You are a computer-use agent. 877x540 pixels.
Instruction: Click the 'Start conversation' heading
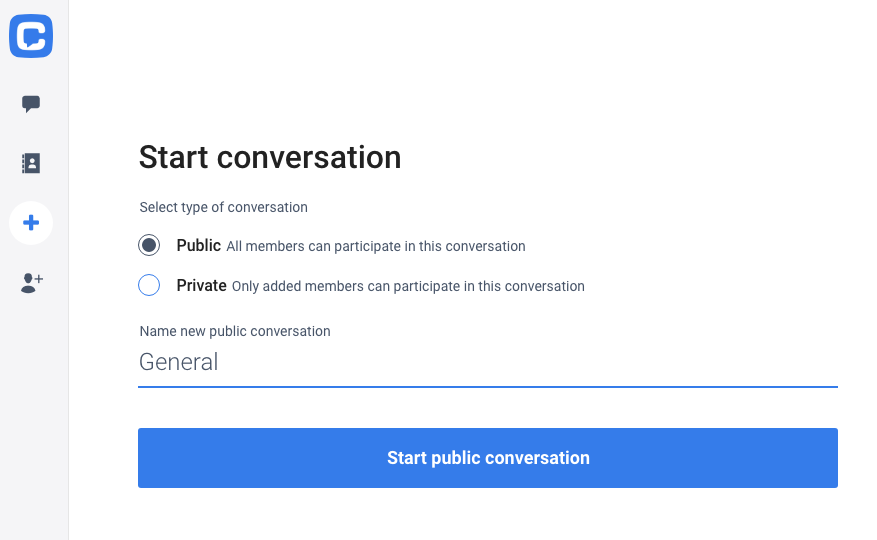click(x=270, y=157)
